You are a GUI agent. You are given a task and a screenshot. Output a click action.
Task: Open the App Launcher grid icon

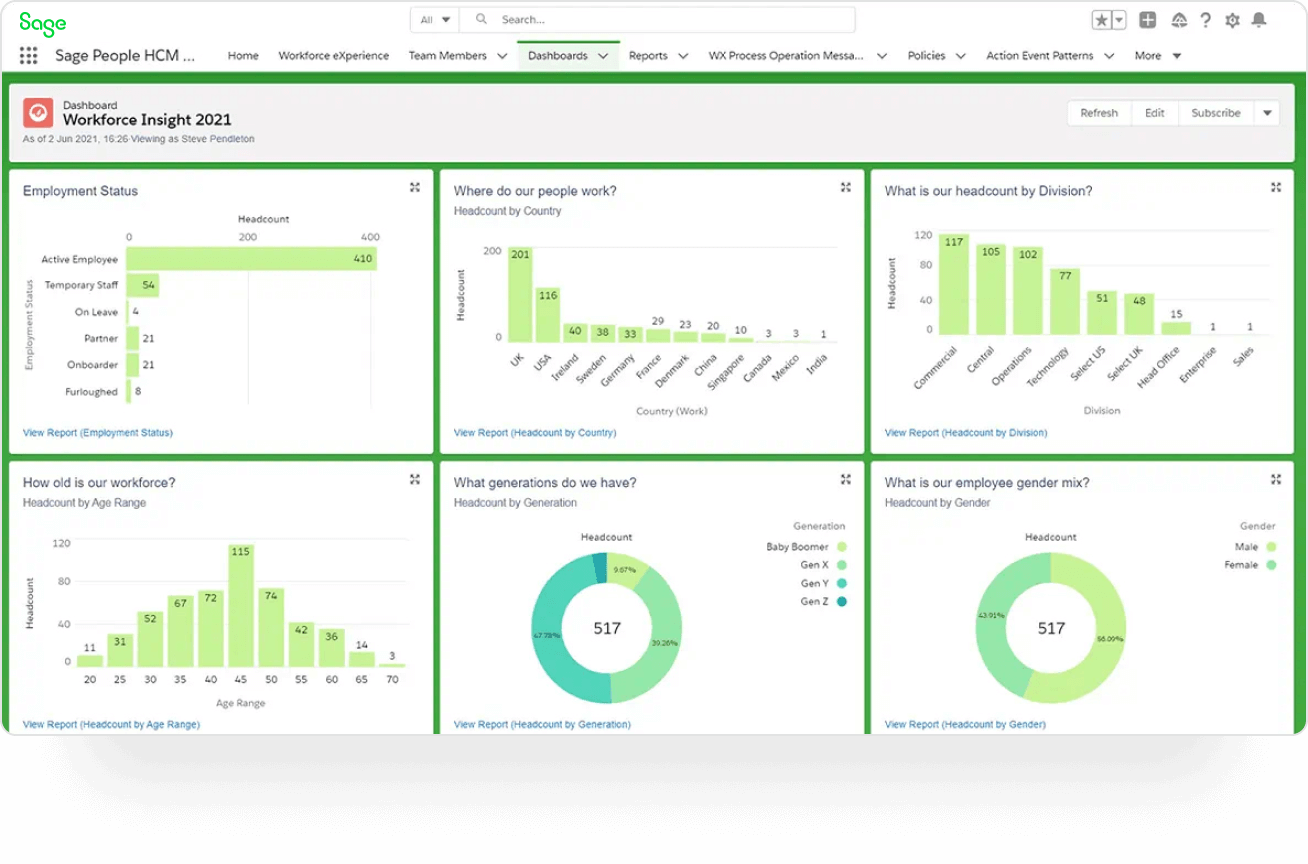(x=27, y=55)
